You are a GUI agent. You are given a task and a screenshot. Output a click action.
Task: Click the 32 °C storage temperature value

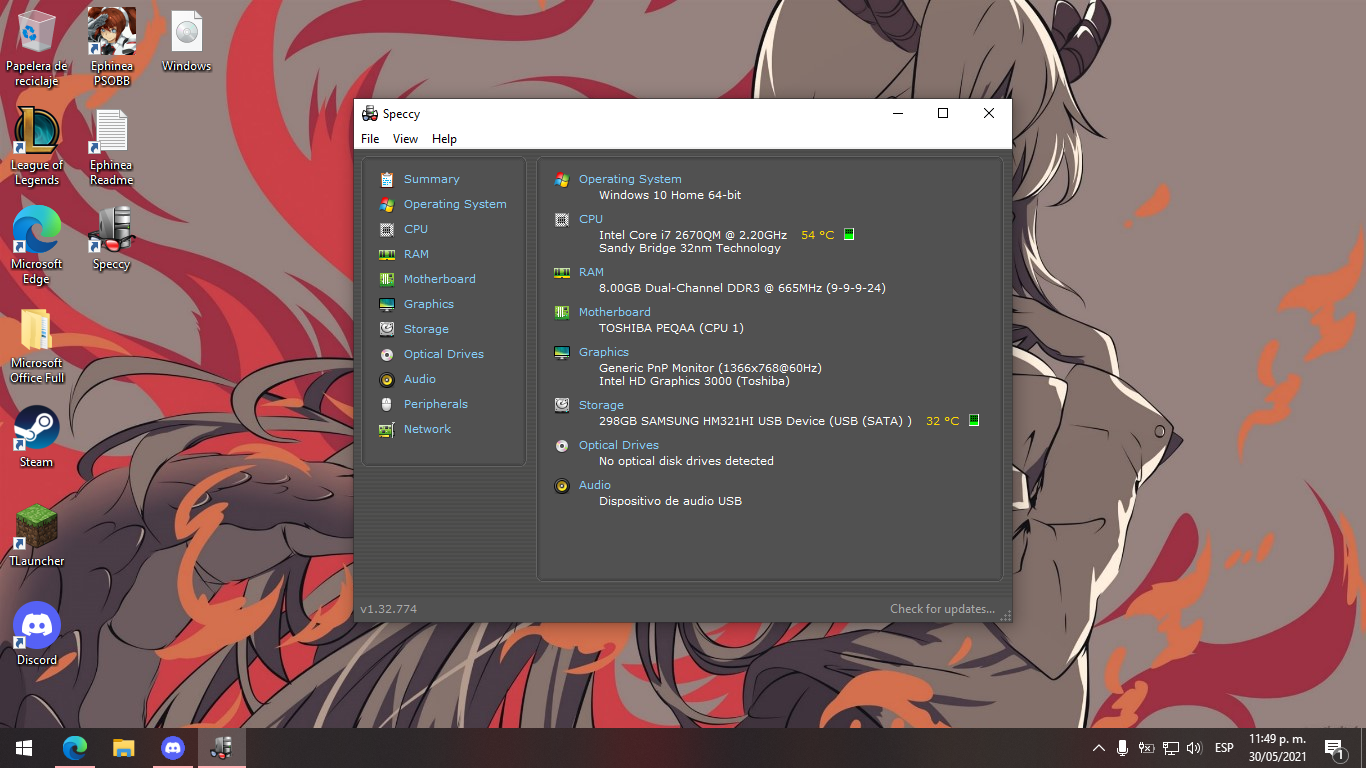(942, 421)
